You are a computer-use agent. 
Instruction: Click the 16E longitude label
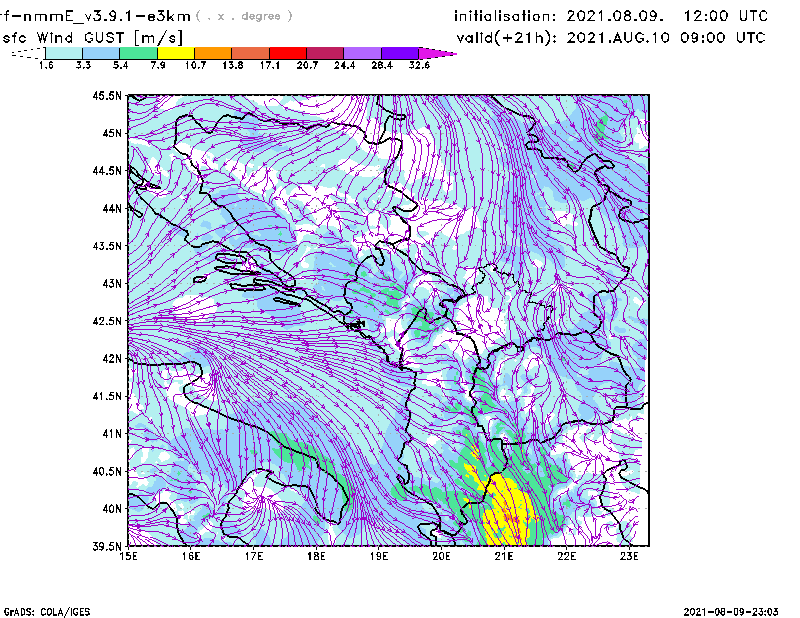(191, 556)
